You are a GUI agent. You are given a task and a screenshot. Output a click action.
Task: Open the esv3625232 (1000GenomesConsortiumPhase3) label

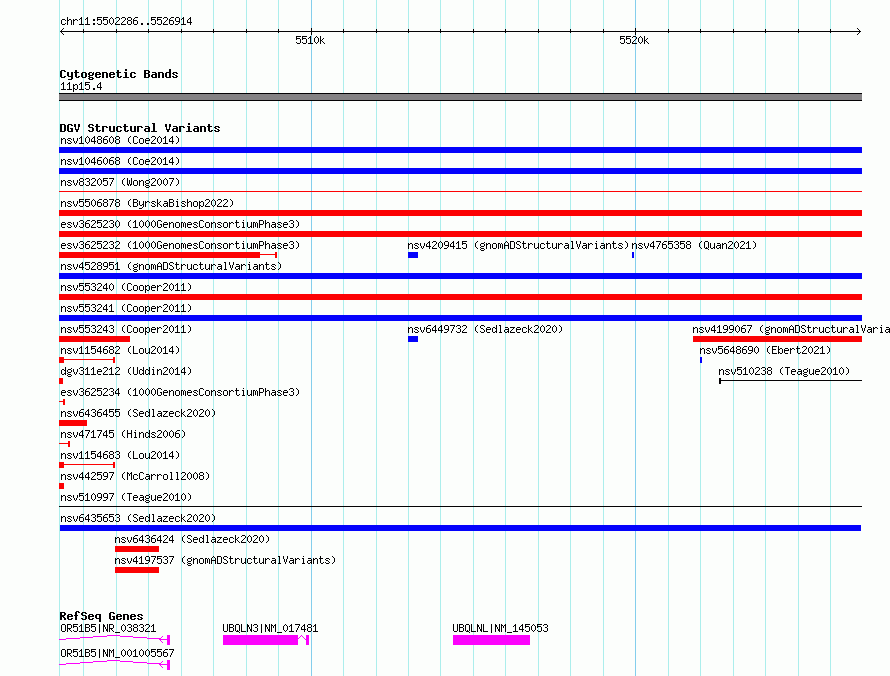tap(180, 245)
